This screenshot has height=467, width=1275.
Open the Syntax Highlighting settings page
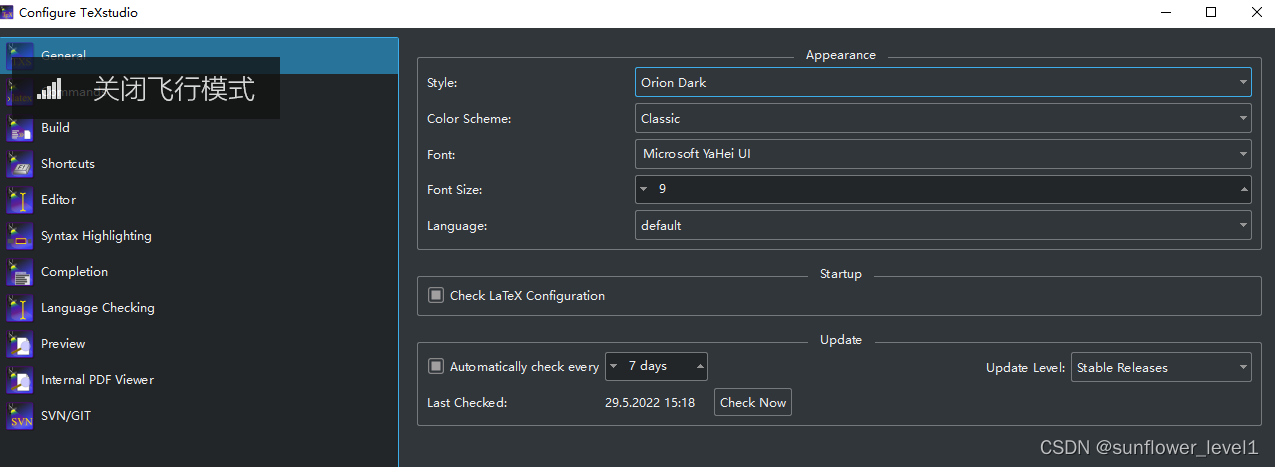[199, 235]
